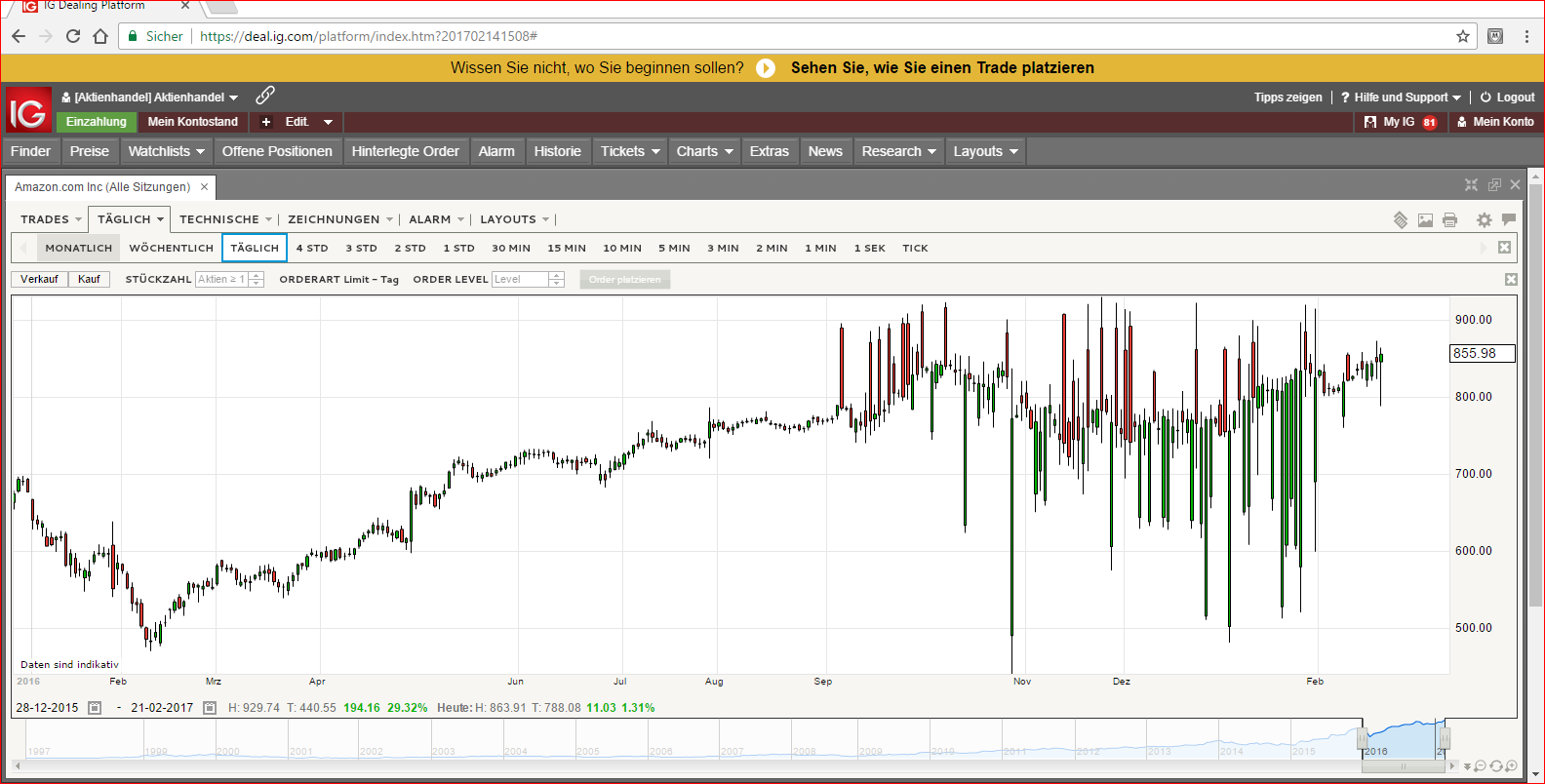Collapse the chart panel with shrink arrows
The height and width of the screenshot is (784, 1545).
coord(1472,185)
